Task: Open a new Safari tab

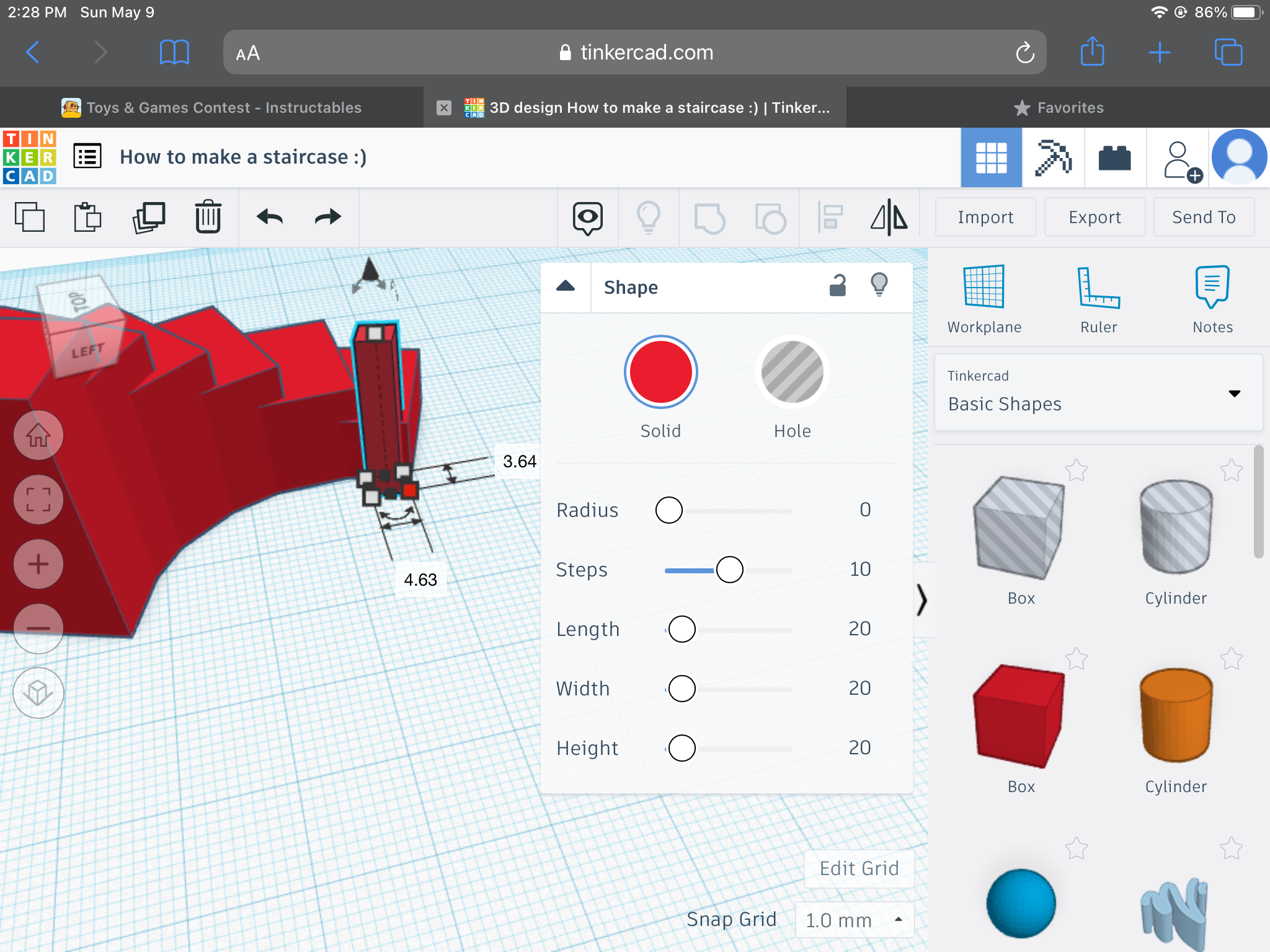Action: coord(1160,52)
